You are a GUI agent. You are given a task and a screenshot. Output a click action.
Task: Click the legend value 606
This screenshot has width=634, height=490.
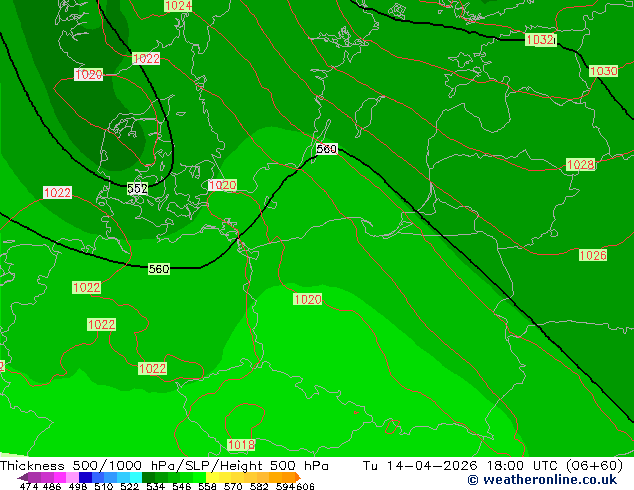pos(305,486)
